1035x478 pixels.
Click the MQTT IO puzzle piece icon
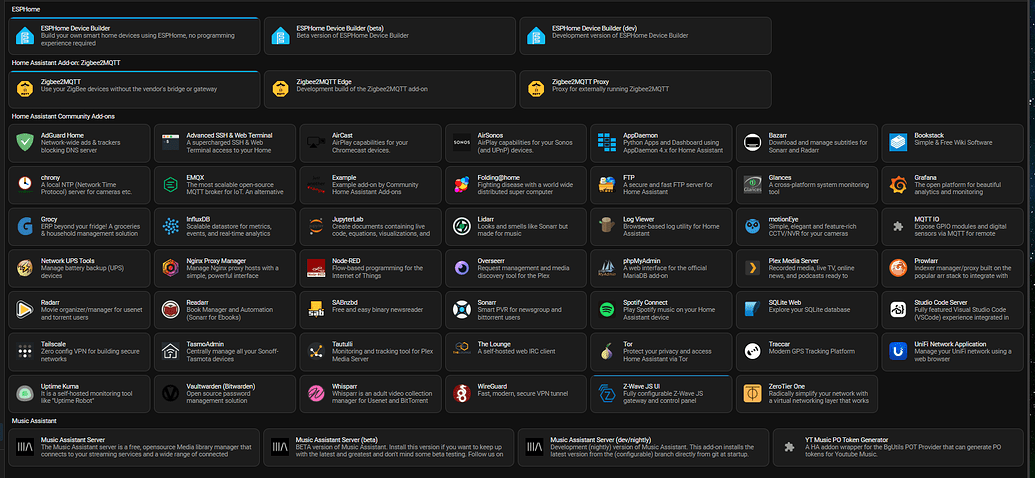898,226
